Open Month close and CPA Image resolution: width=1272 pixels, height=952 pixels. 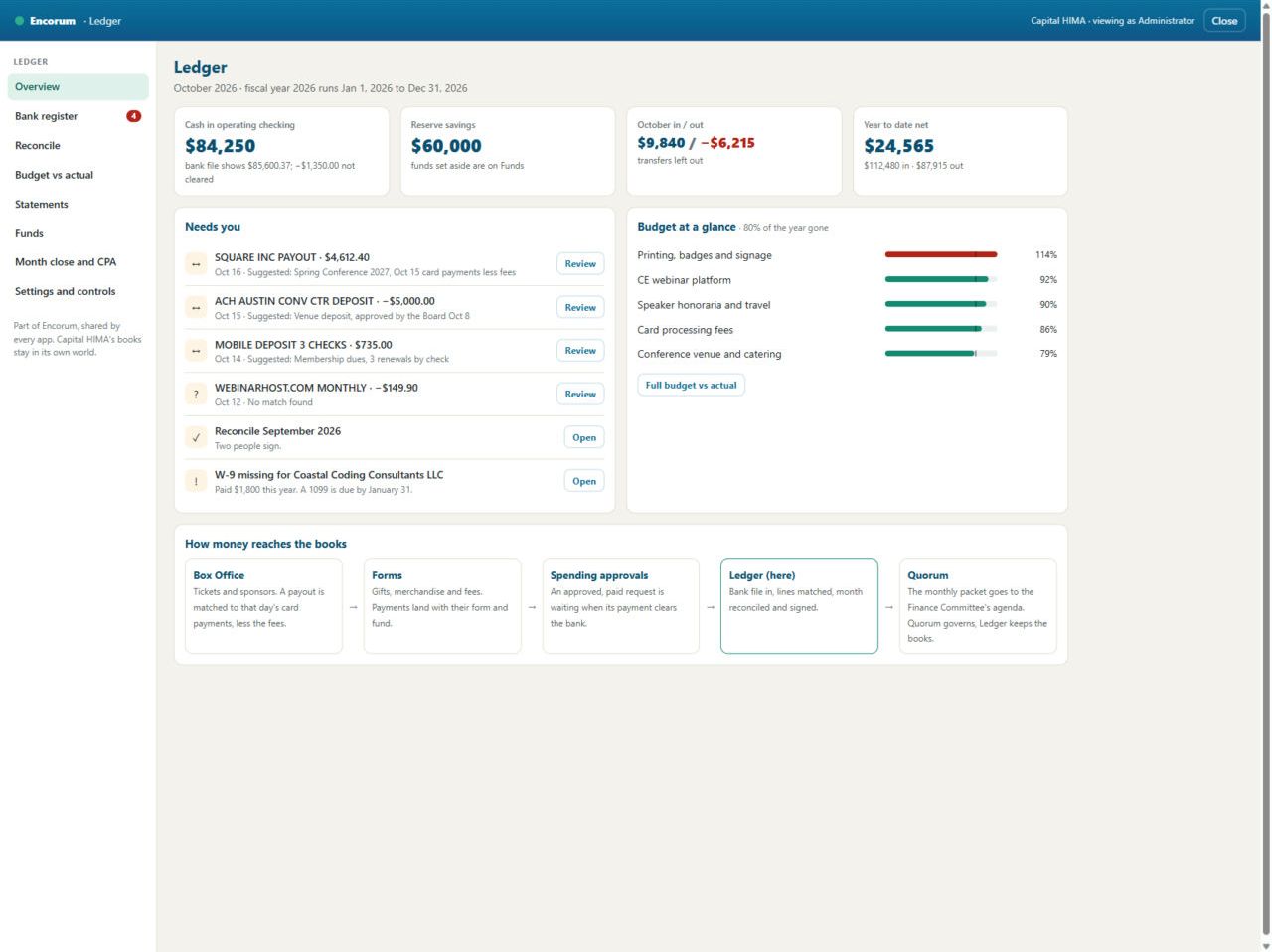[79, 262]
